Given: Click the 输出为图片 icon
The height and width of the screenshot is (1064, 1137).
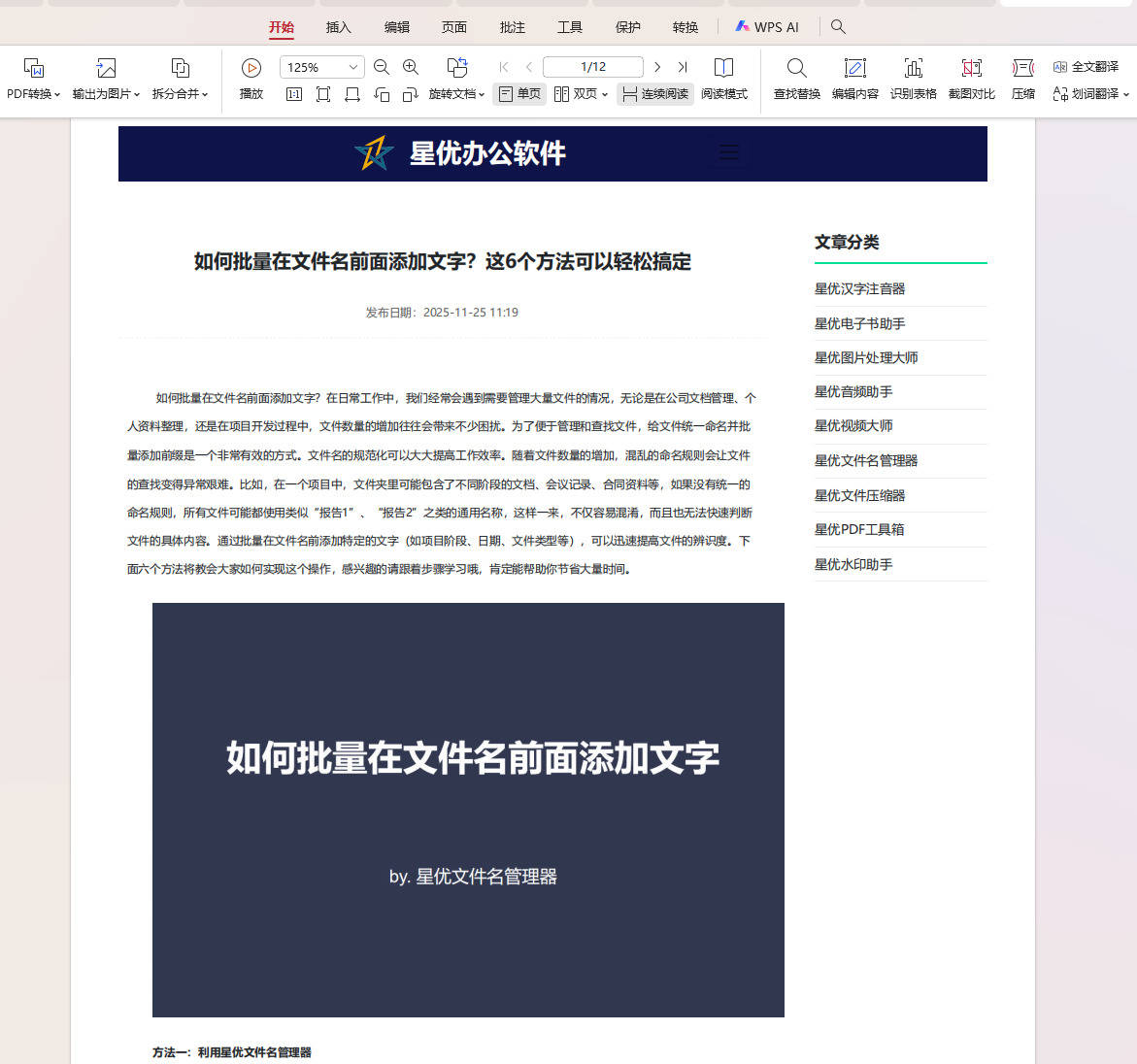Looking at the screenshot, I should [x=106, y=68].
